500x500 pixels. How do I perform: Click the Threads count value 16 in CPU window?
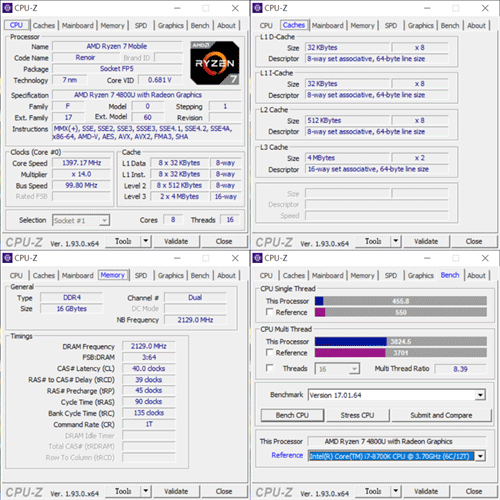pyautogui.click(x=230, y=220)
